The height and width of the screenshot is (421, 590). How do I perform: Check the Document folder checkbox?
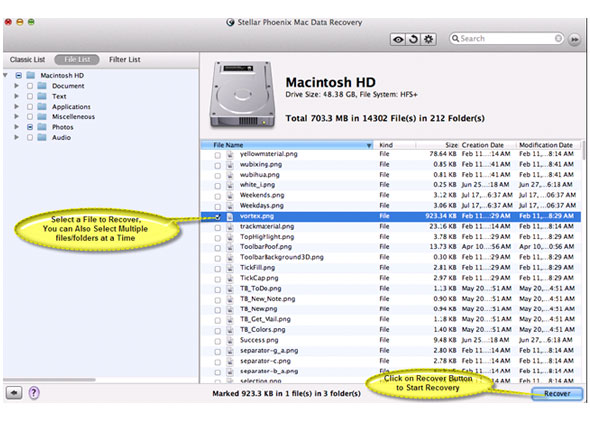click(30, 86)
